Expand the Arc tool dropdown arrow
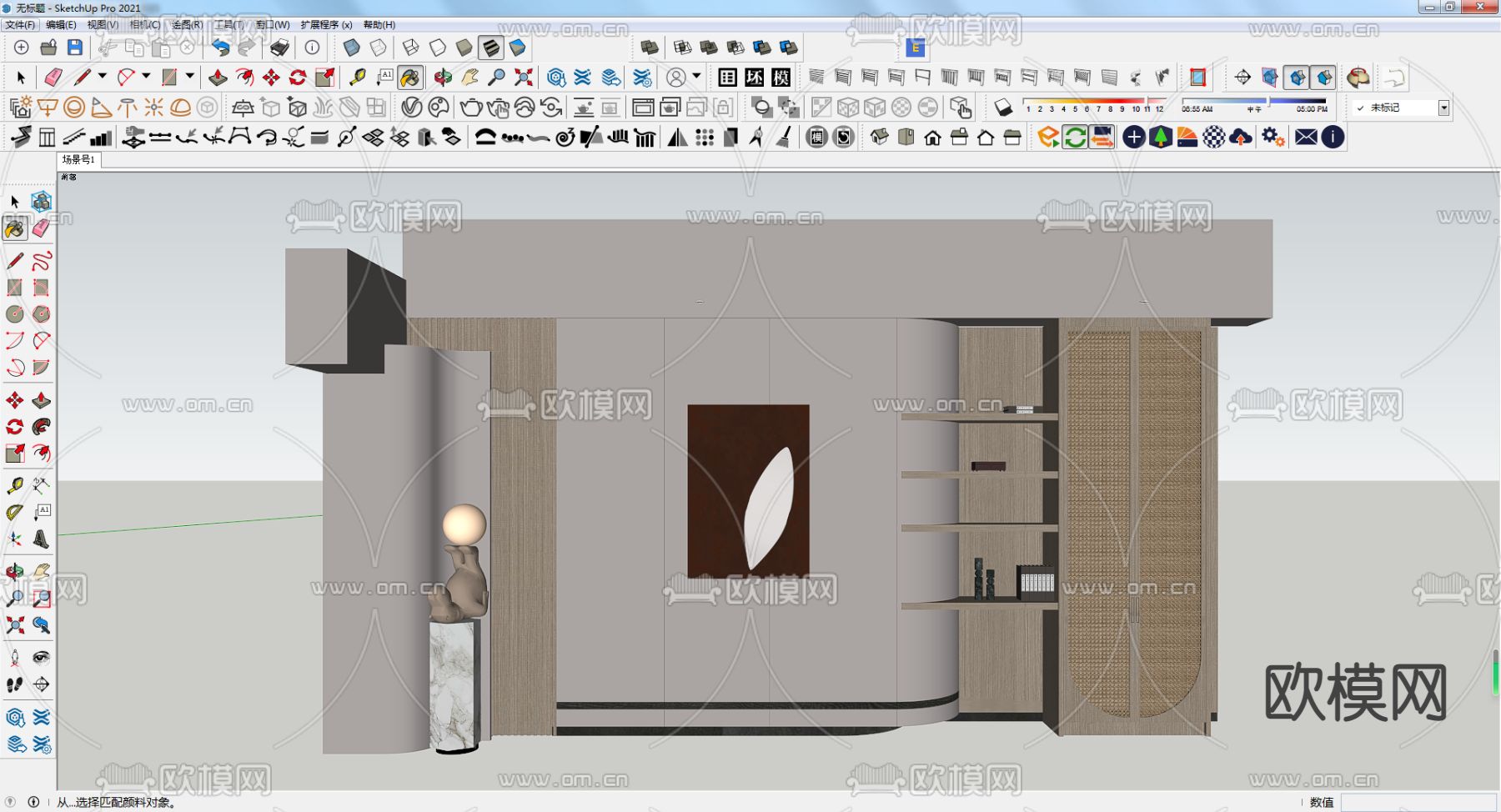 coord(146,77)
